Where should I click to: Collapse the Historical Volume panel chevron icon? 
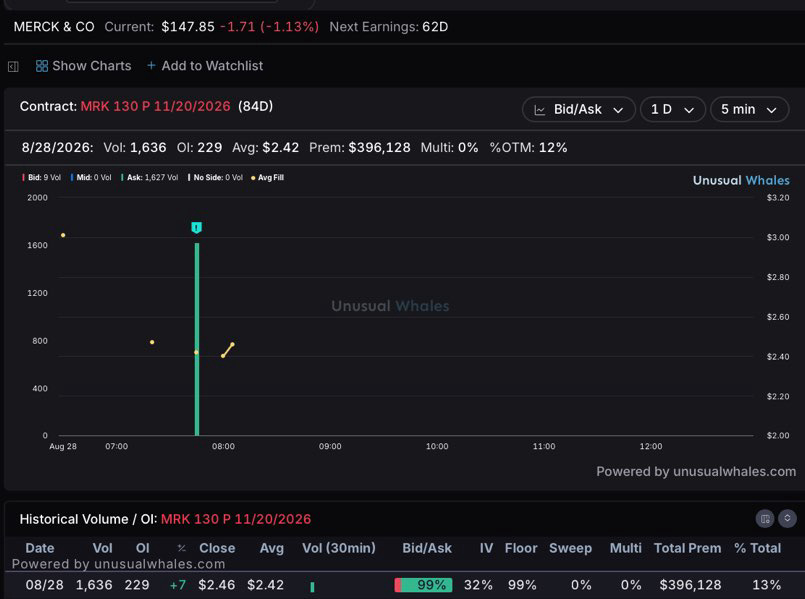coord(787,518)
